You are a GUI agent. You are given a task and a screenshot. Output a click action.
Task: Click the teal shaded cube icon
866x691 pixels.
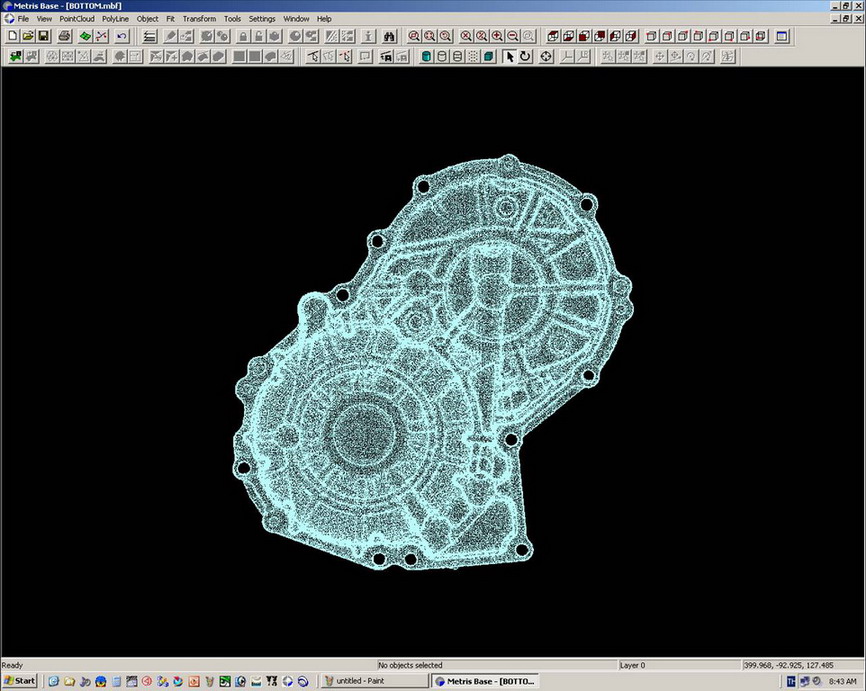488,56
